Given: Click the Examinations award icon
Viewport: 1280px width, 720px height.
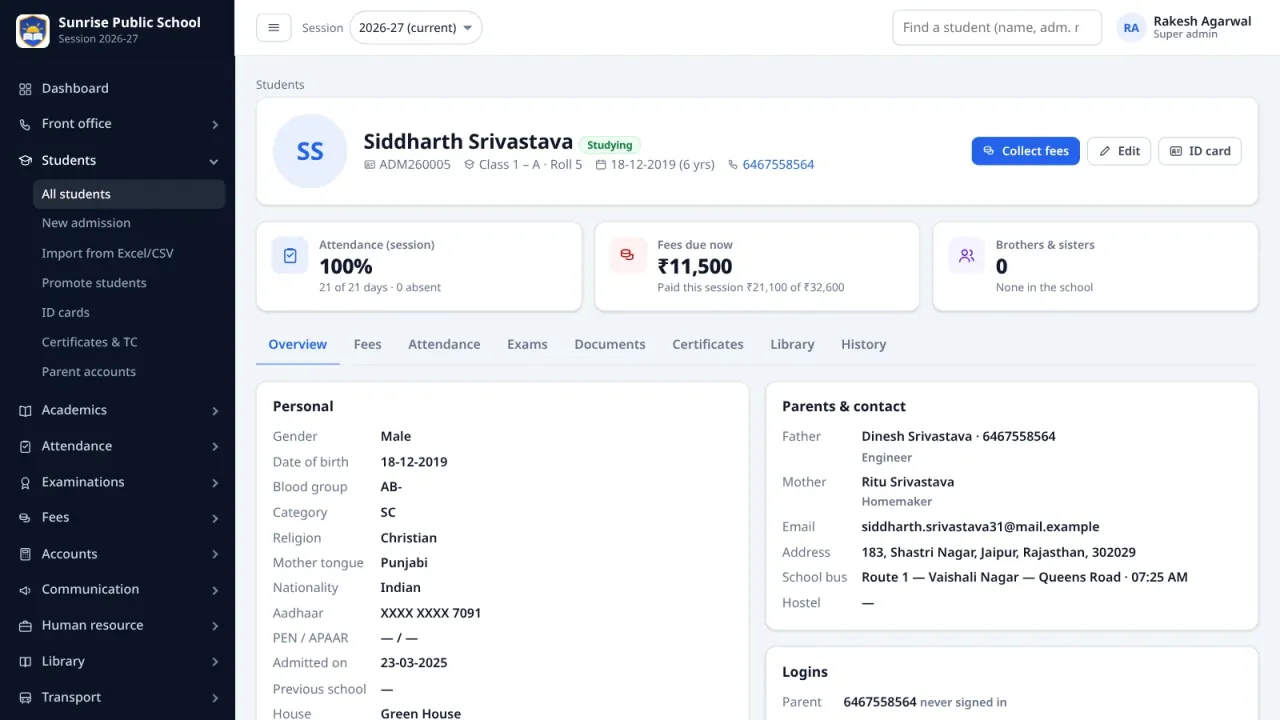Looking at the screenshot, I should (25, 482).
